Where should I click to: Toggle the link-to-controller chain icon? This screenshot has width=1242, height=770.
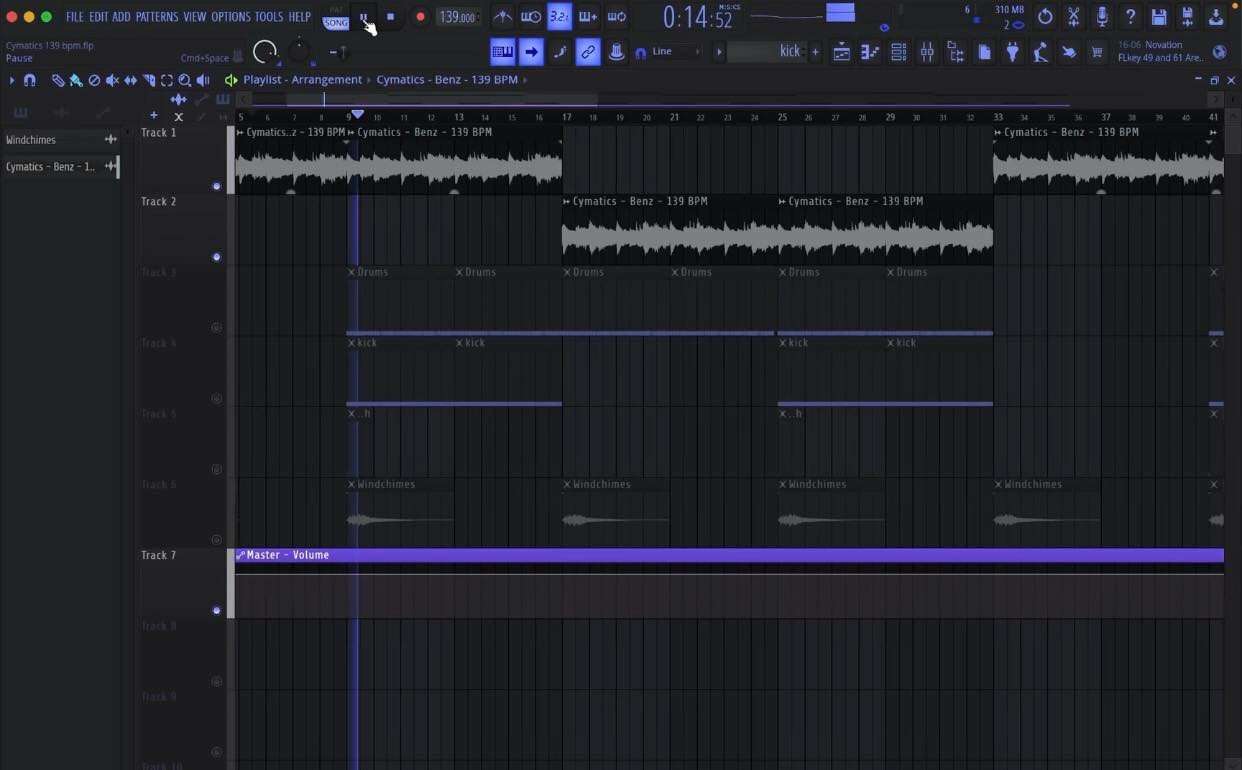[588, 52]
